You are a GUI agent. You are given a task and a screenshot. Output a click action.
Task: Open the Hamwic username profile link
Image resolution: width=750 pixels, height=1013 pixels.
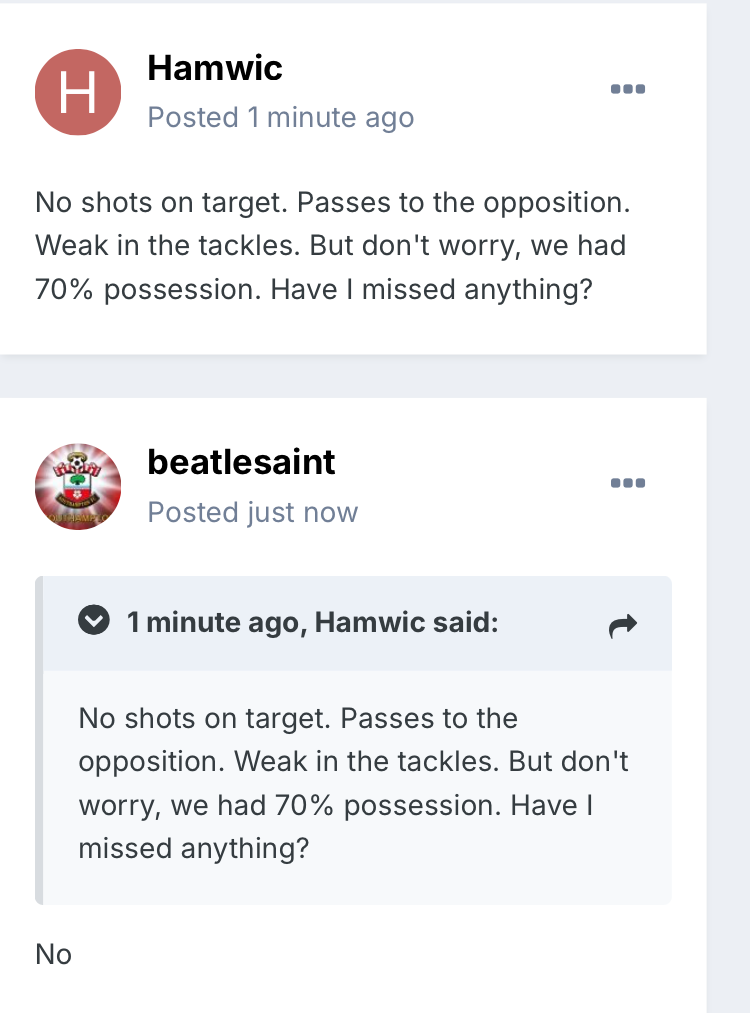215,68
